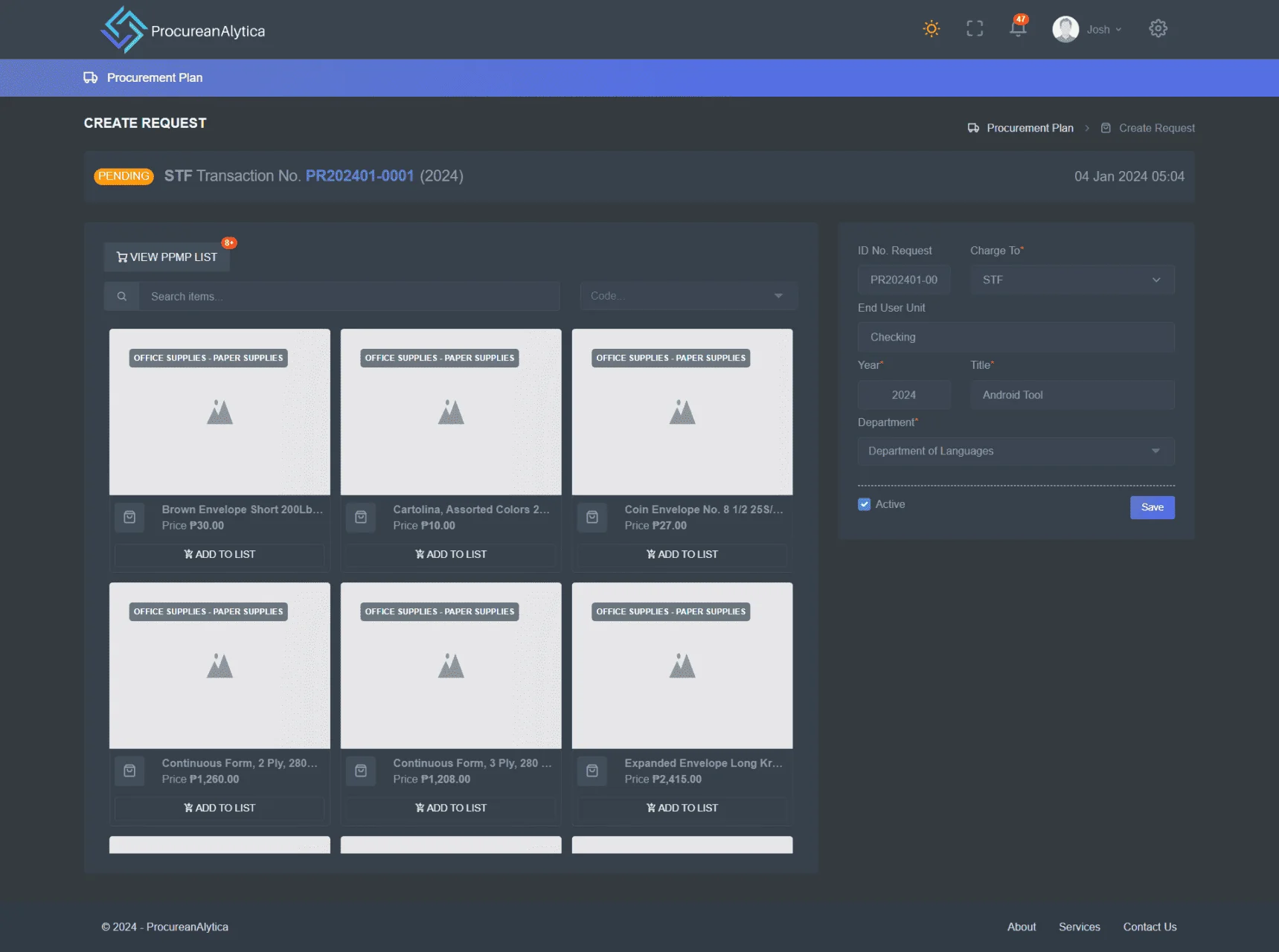1279x952 pixels.
Task: Click bag icon beside Brown Envelope Short
Action: [129, 518]
